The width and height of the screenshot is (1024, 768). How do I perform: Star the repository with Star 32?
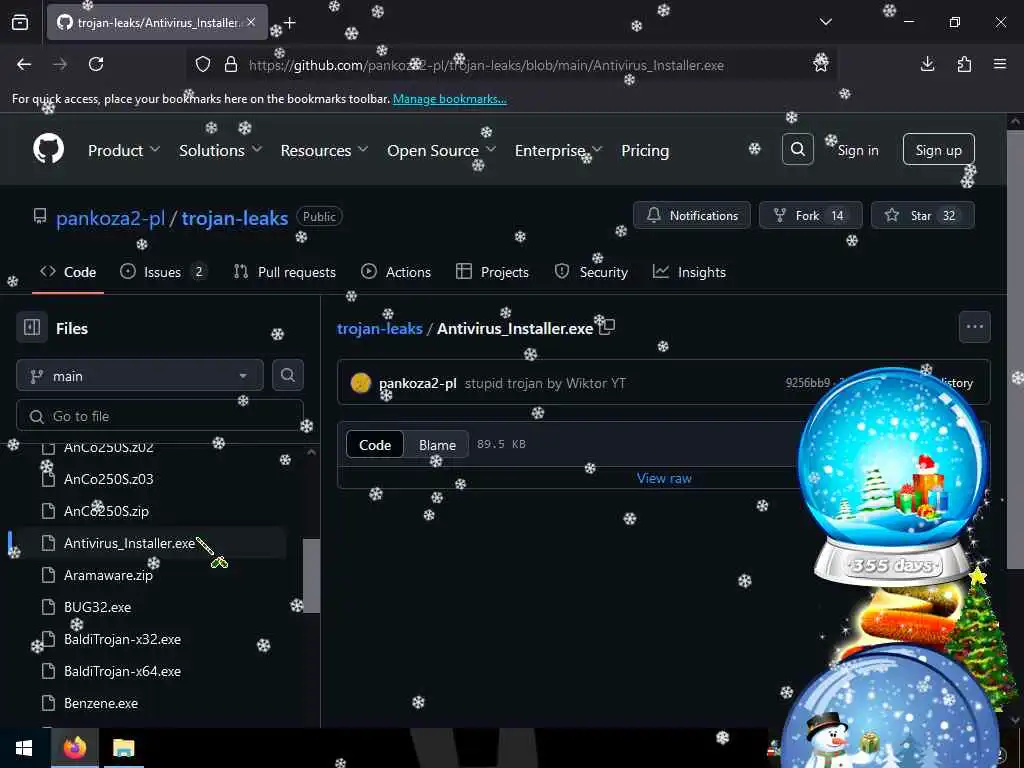922,216
